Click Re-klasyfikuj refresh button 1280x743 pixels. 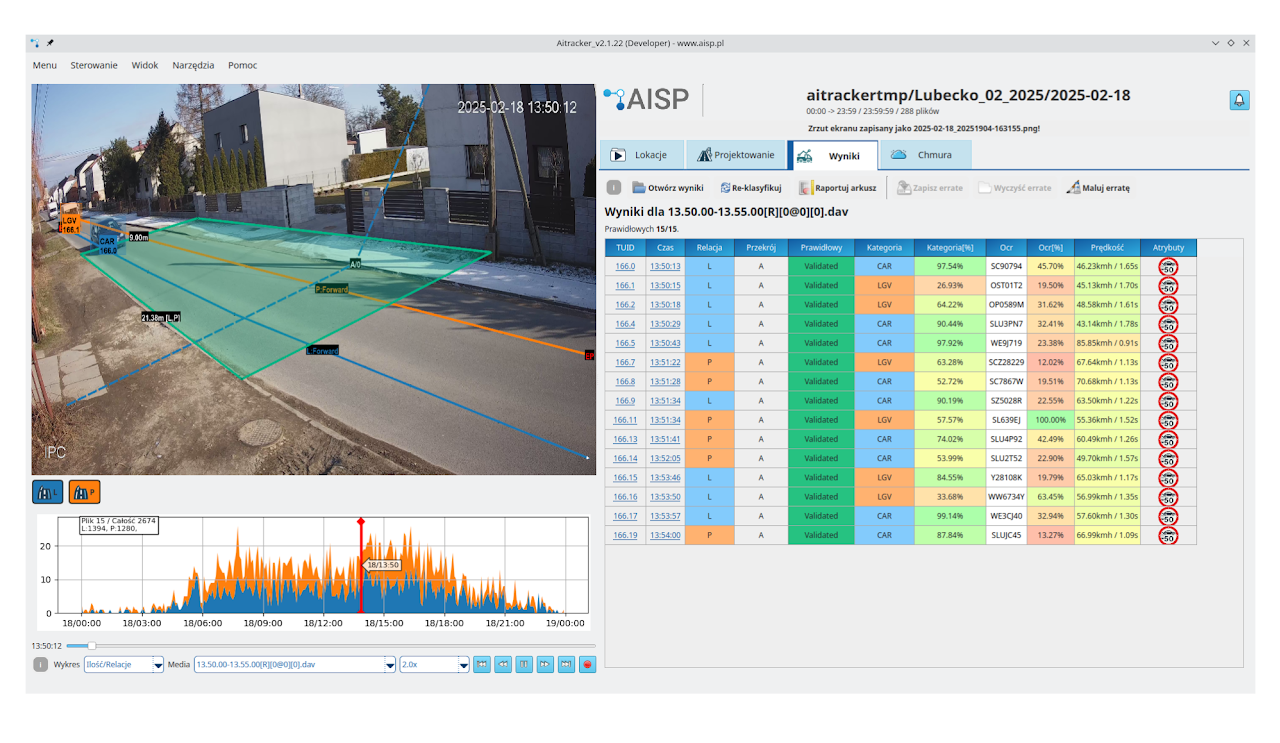(x=751, y=188)
